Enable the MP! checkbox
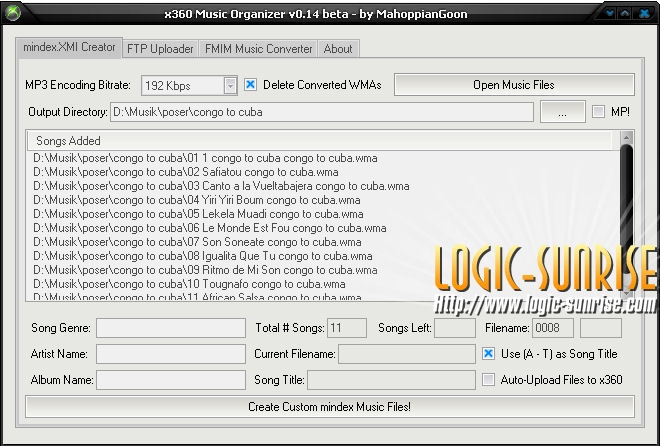The image size is (660, 446). click(x=598, y=112)
